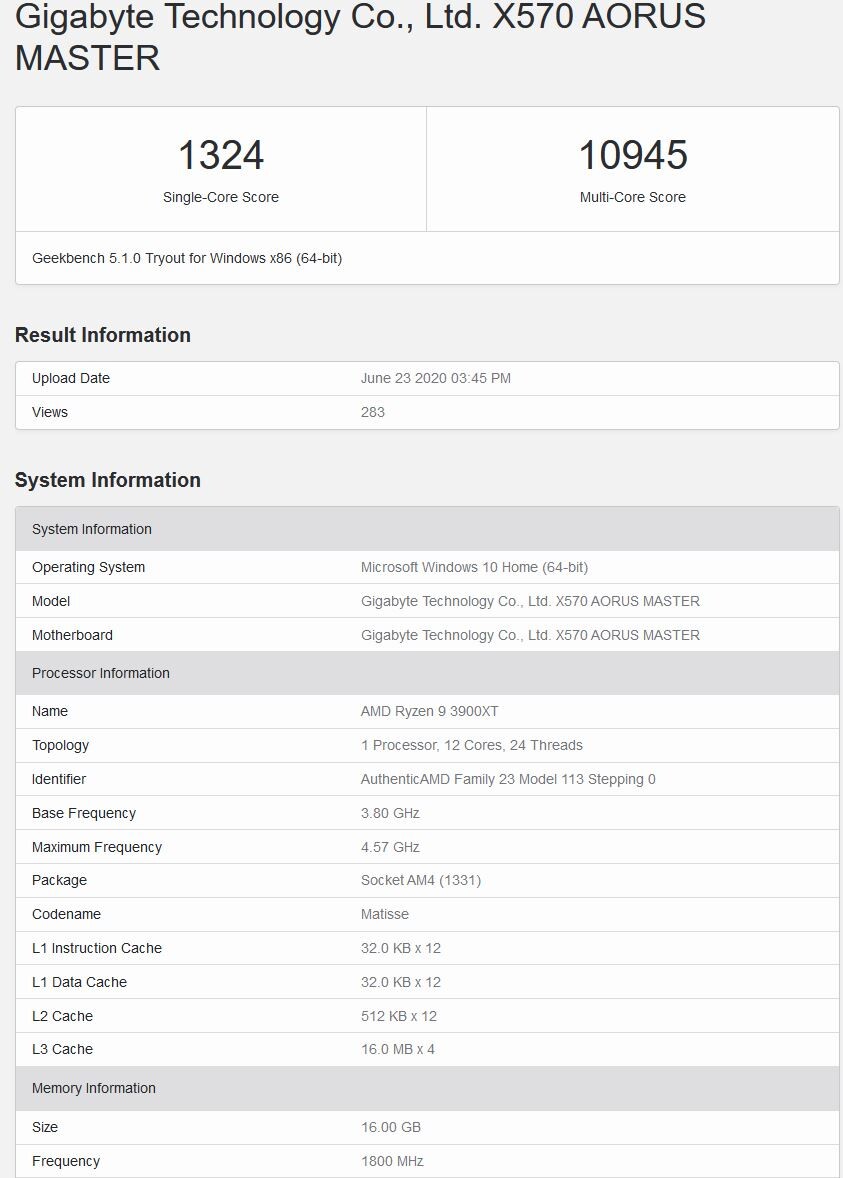The width and height of the screenshot is (843, 1178).
Task: Select the Single-Core Score of 1324
Action: coord(219,155)
